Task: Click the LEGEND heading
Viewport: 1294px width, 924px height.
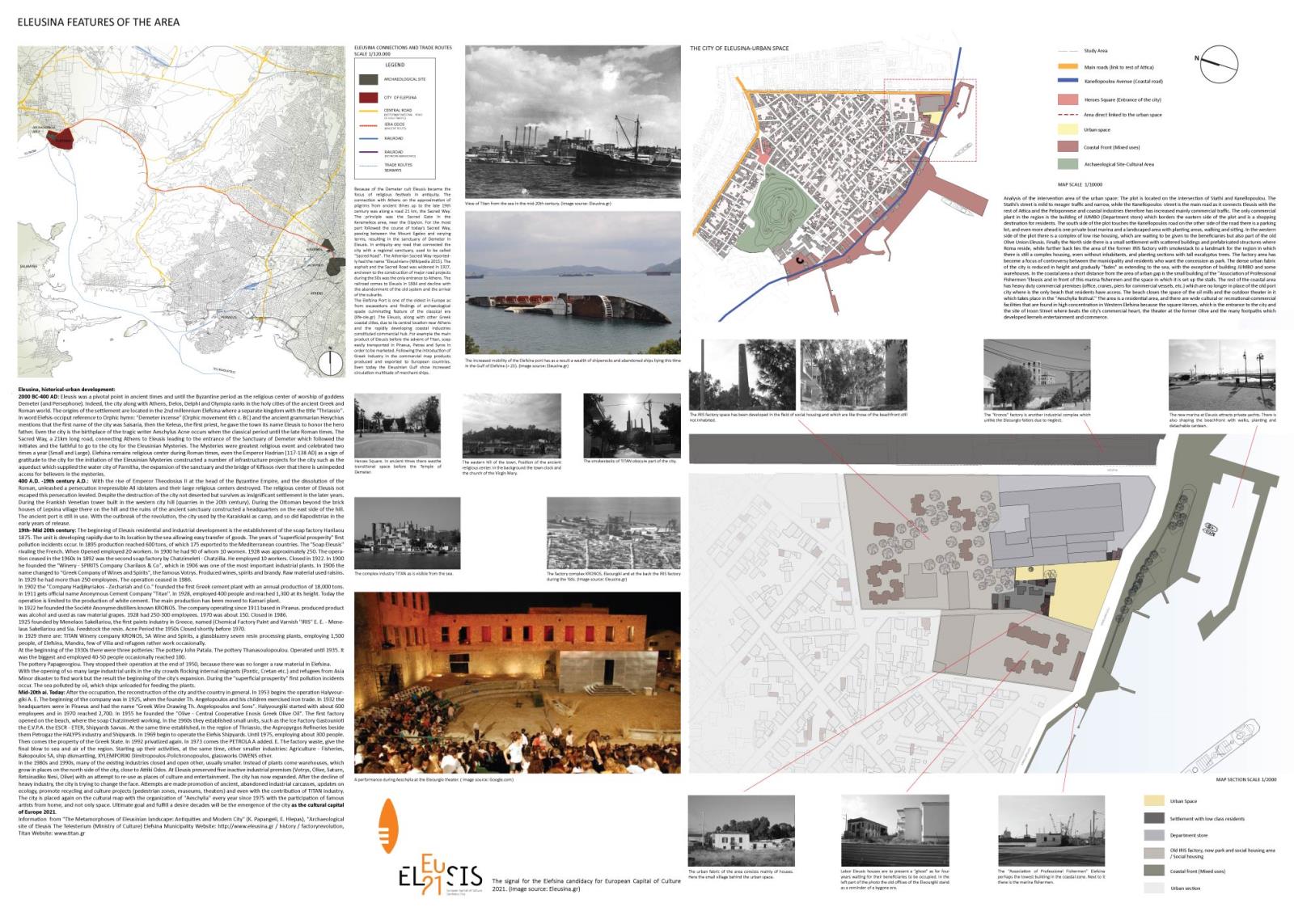Action: (394, 64)
